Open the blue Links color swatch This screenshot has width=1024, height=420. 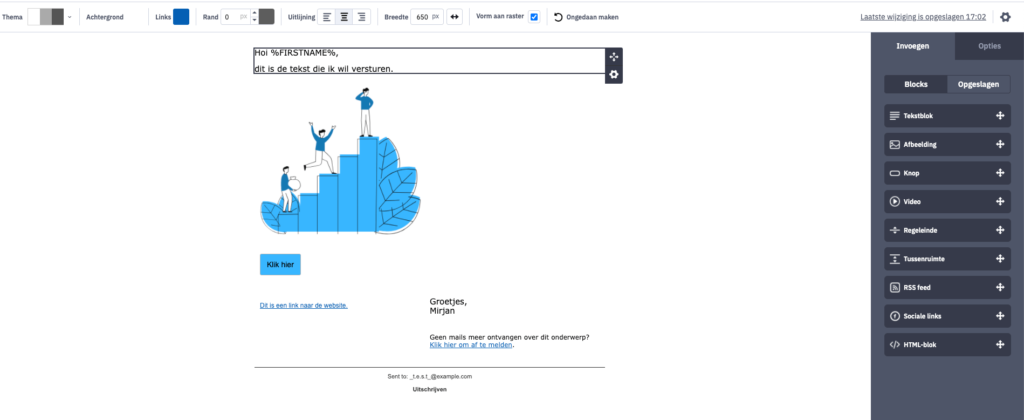(181, 17)
